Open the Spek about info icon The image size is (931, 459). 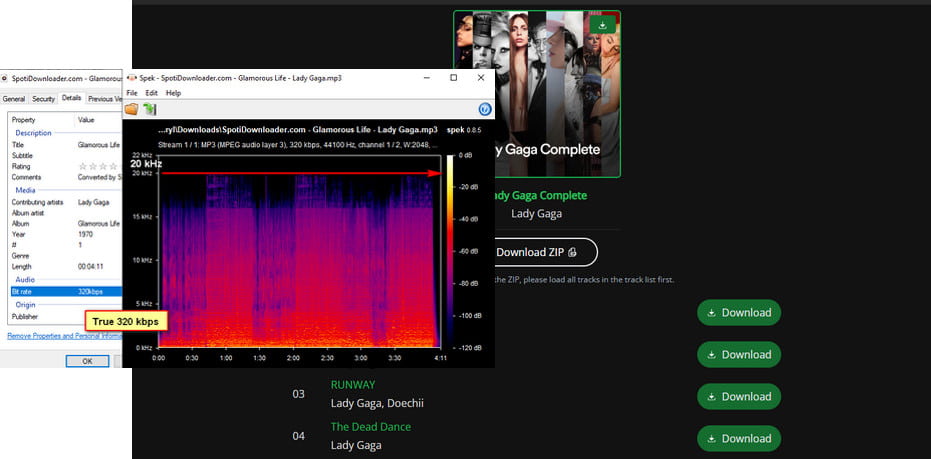(x=484, y=109)
